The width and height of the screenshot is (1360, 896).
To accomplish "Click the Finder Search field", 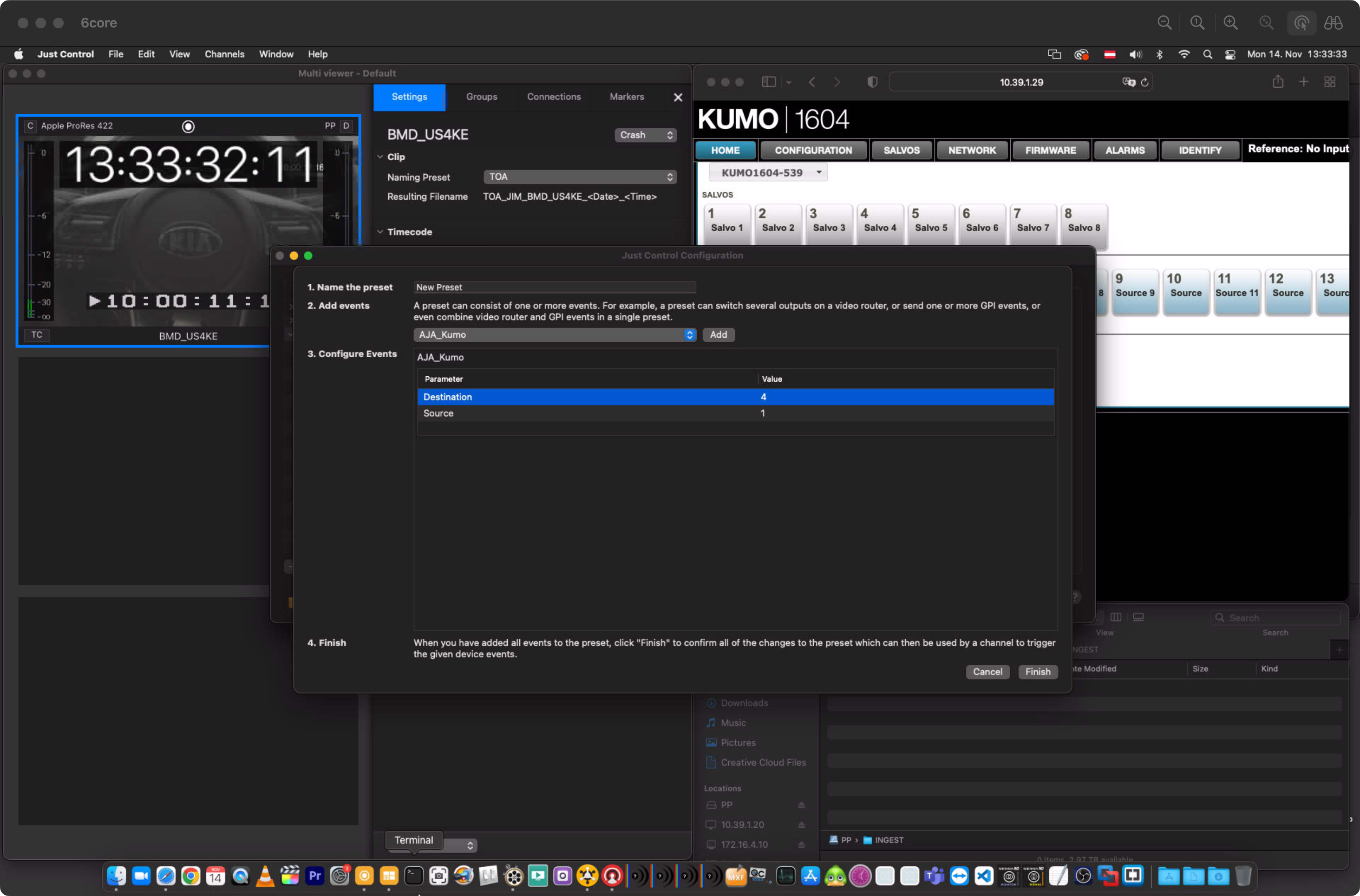I will pyautogui.click(x=1275, y=618).
